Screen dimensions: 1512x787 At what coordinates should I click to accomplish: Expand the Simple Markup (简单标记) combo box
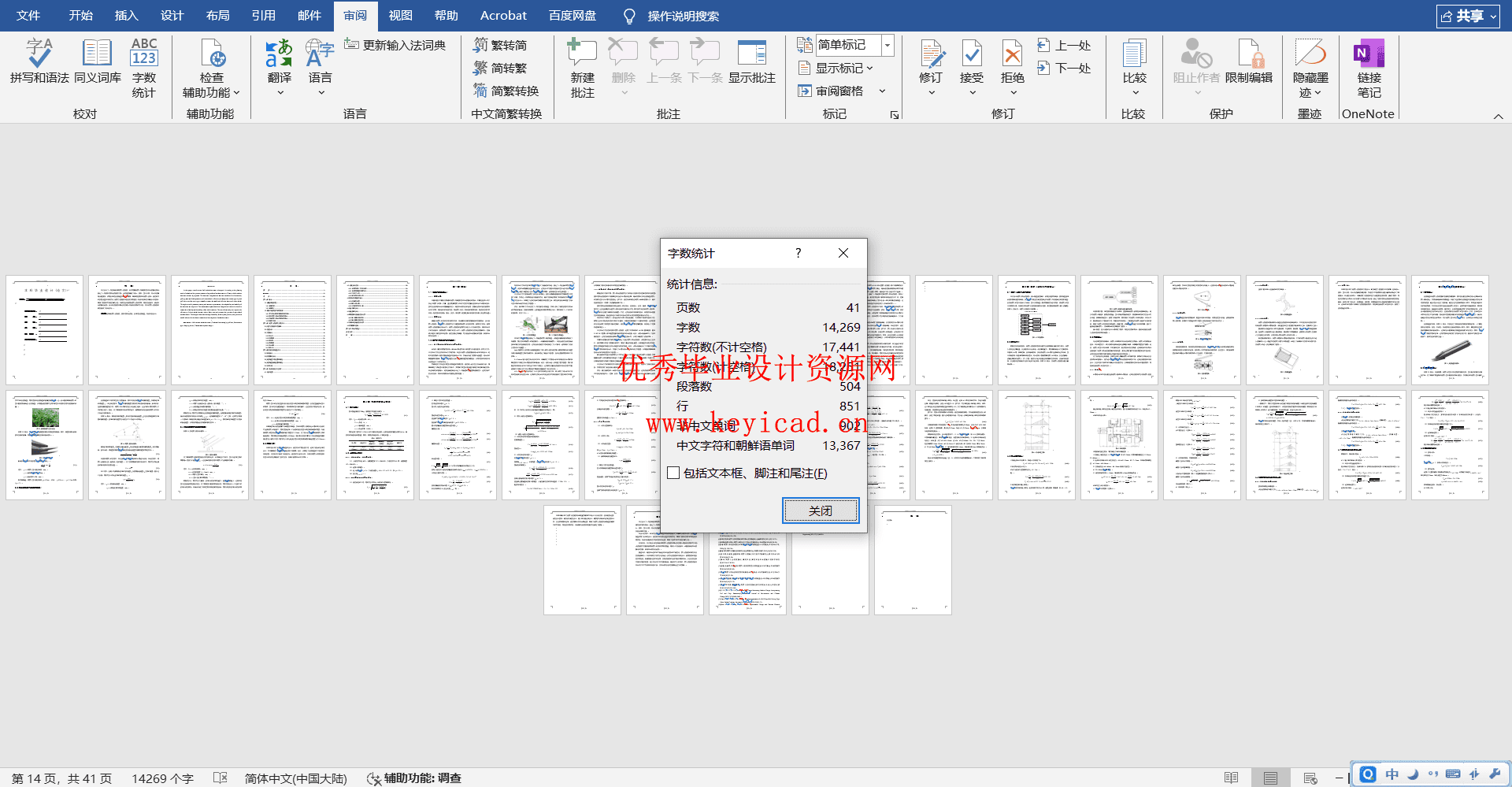click(888, 45)
